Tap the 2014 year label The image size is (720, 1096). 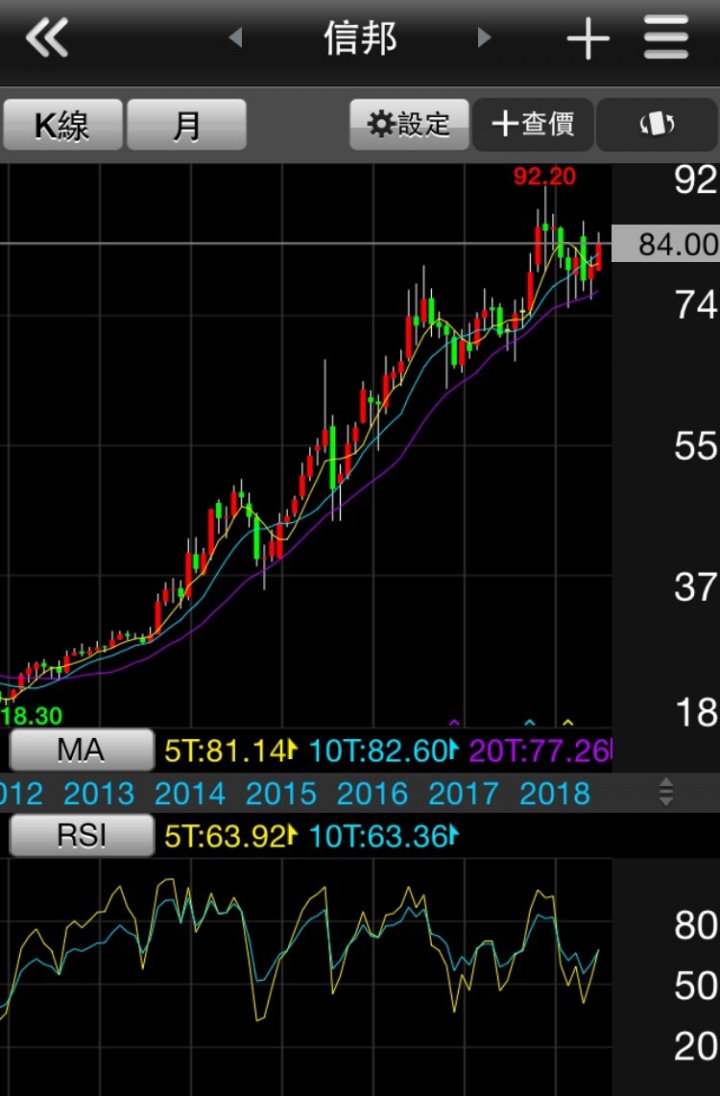pyautogui.click(x=190, y=793)
